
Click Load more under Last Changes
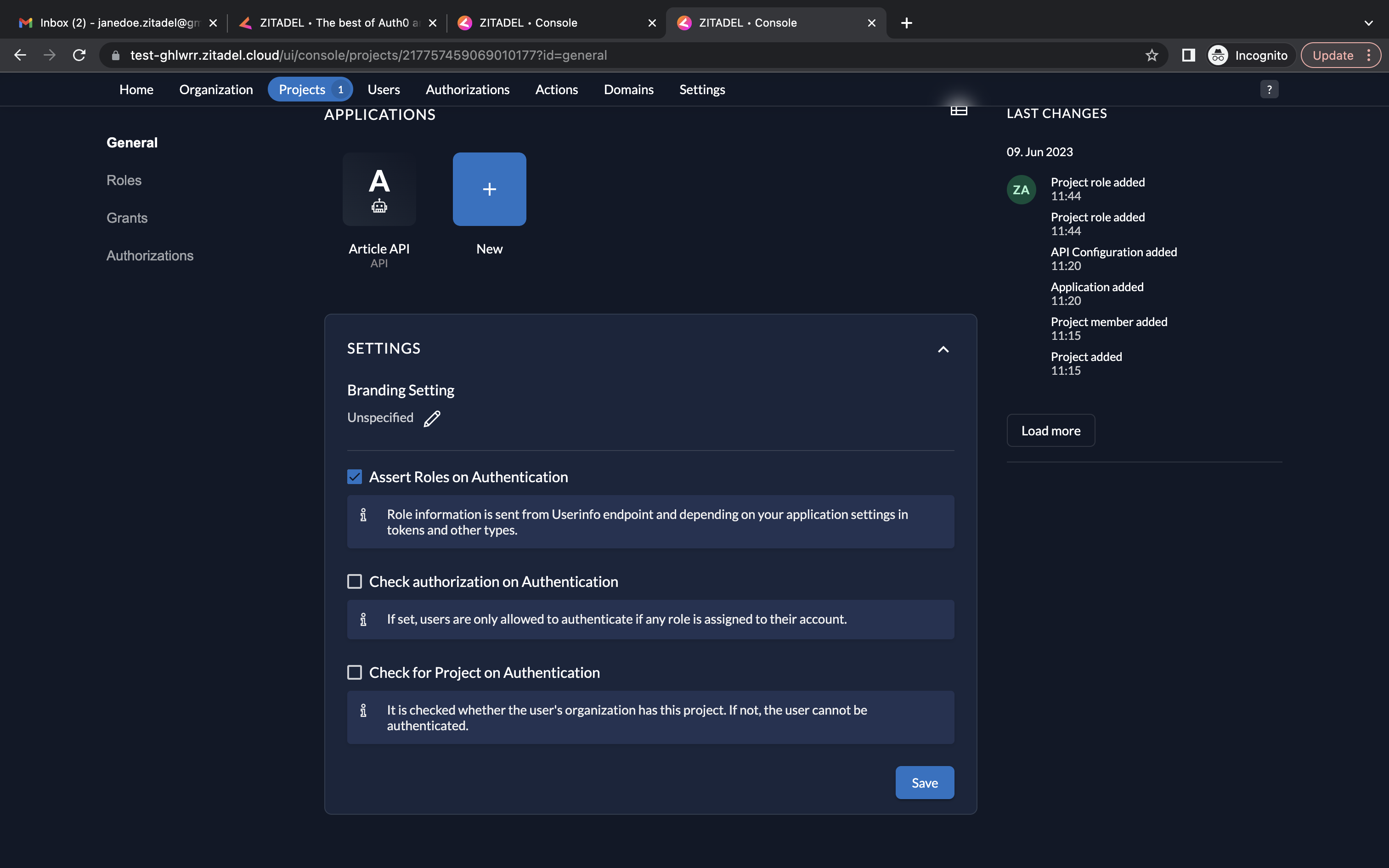(1050, 431)
